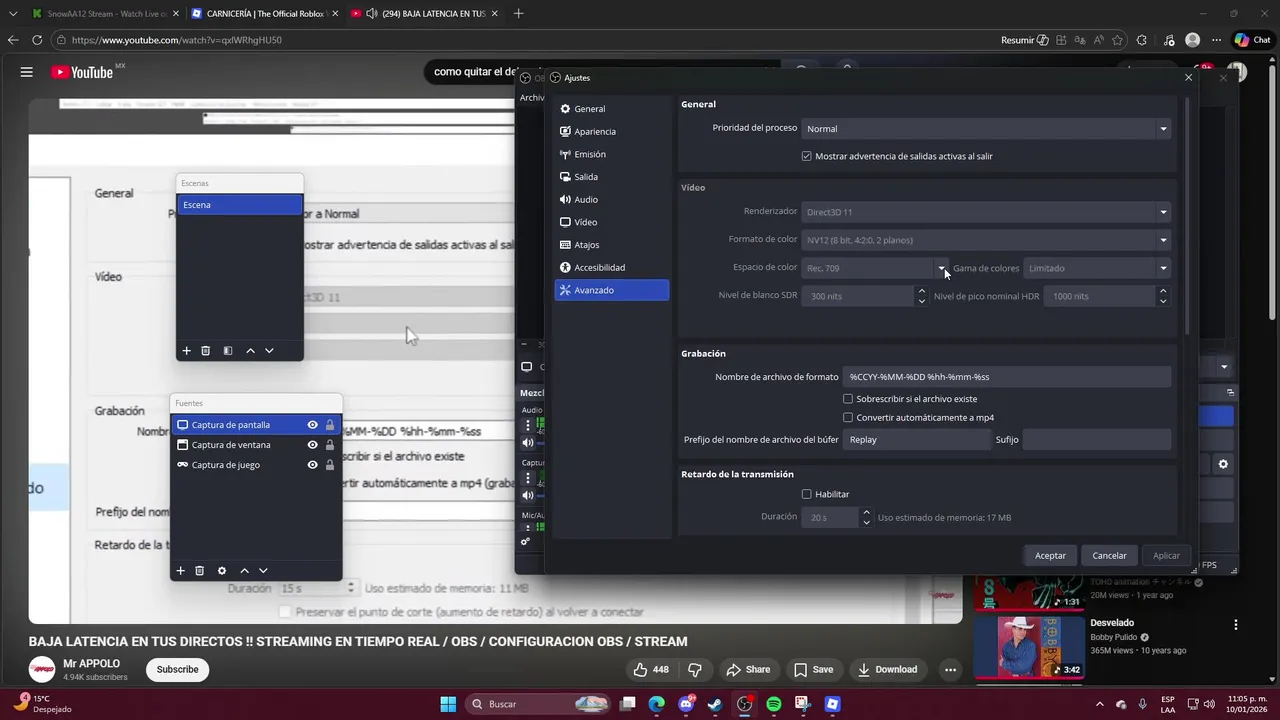Toggle lock on Captura de juego source
The width and height of the screenshot is (1280, 720).
click(x=330, y=465)
